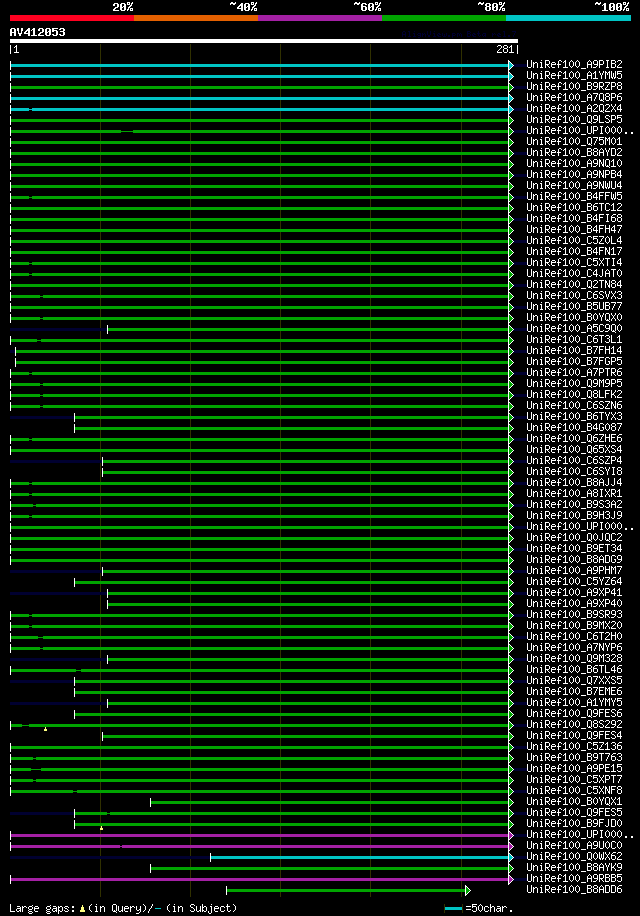Select the UniRef100_Q8S292 label
The image size is (640, 916).
[574, 724]
